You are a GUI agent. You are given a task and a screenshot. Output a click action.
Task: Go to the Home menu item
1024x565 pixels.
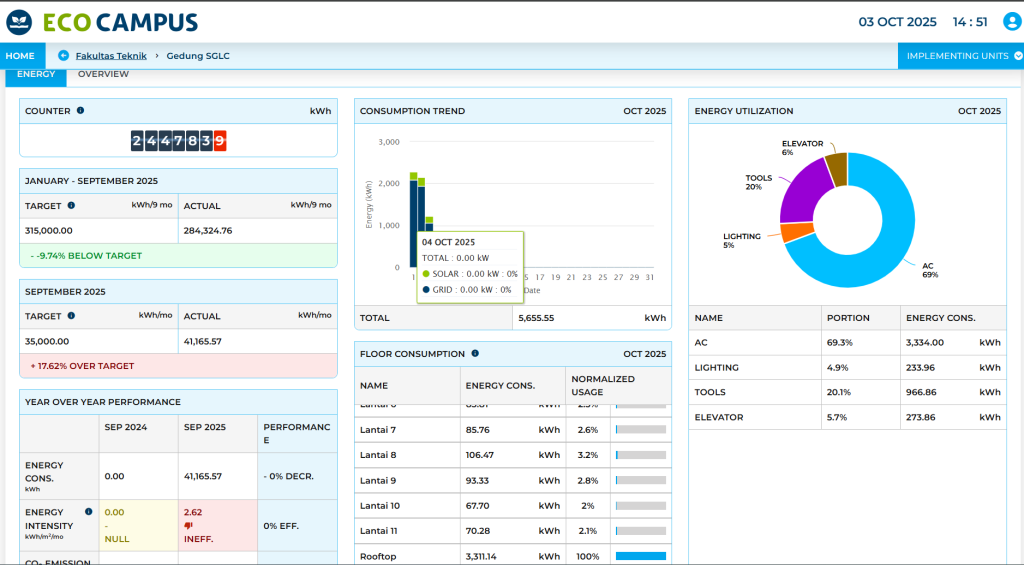click(x=20, y=56)
